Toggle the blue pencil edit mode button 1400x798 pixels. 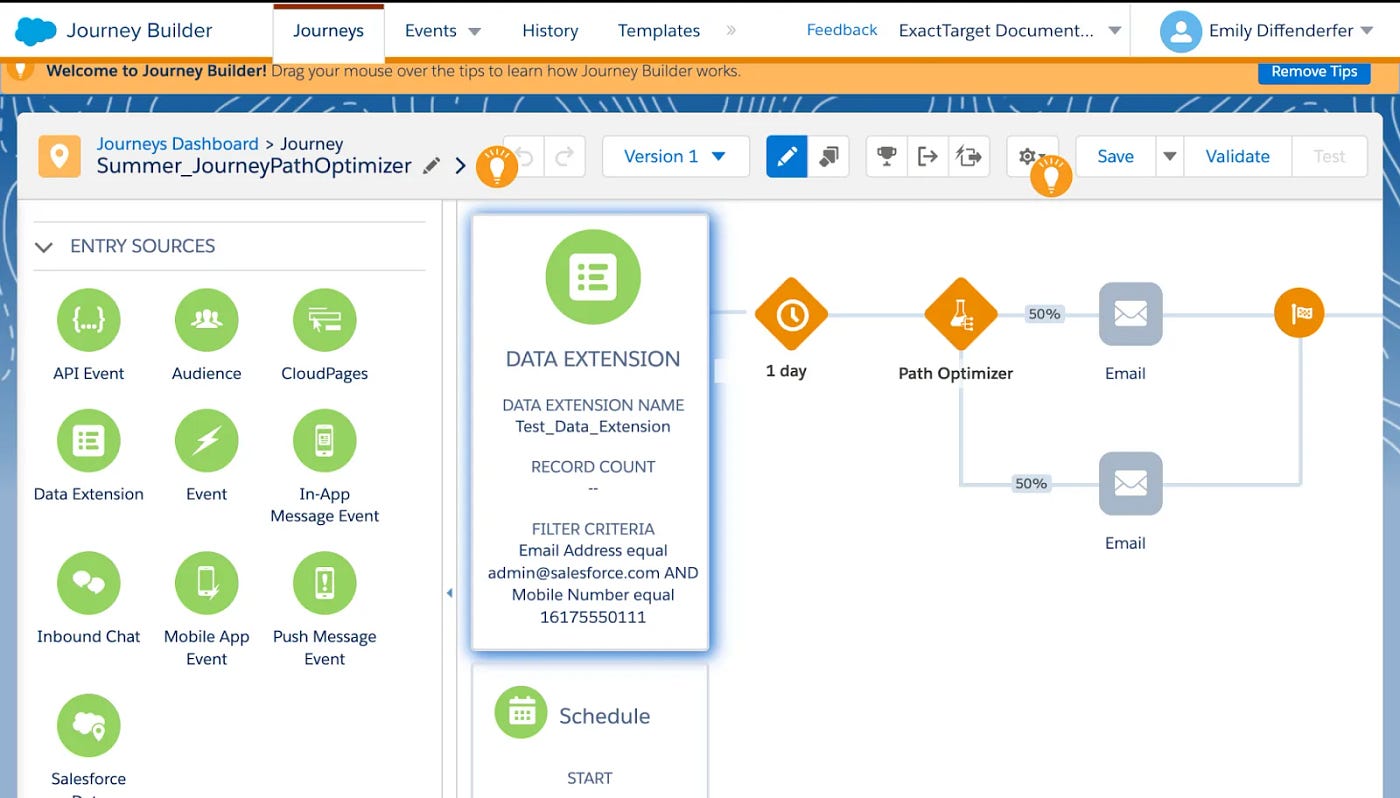coord(787,156)
